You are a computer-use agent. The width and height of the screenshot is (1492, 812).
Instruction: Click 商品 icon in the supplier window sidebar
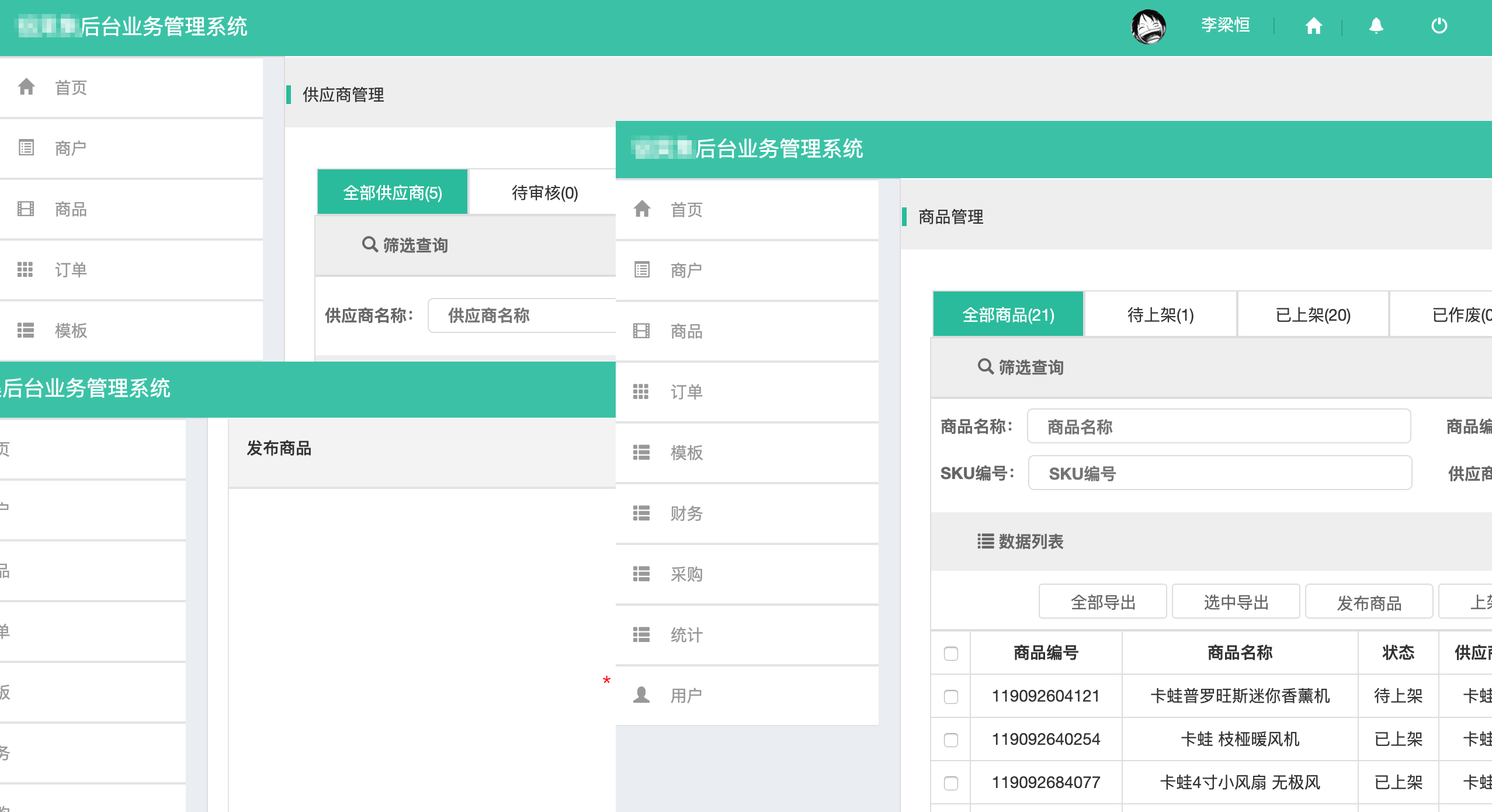click(26, 209)
